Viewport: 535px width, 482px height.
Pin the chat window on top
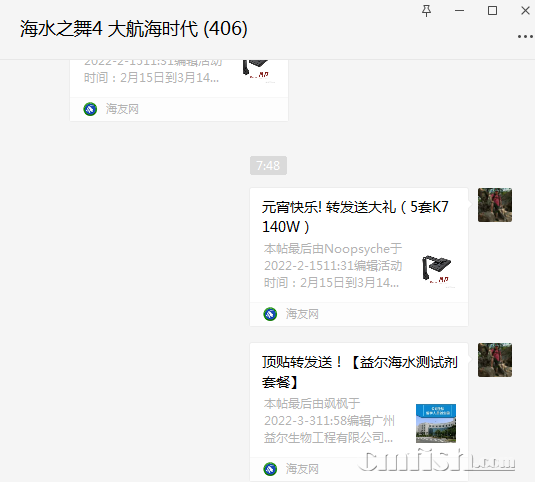tap(426, 11)
